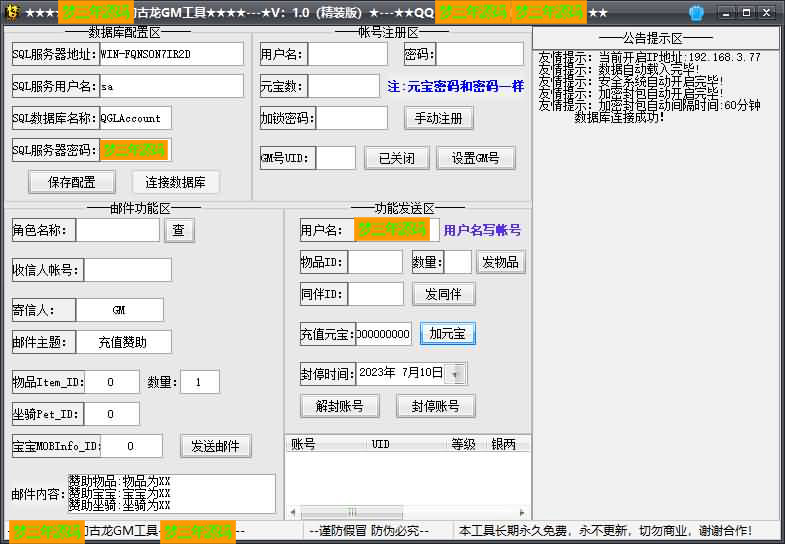Focus the 物品Item_ID field
This screenshot has width=785, height=544.
pos(111,382)
